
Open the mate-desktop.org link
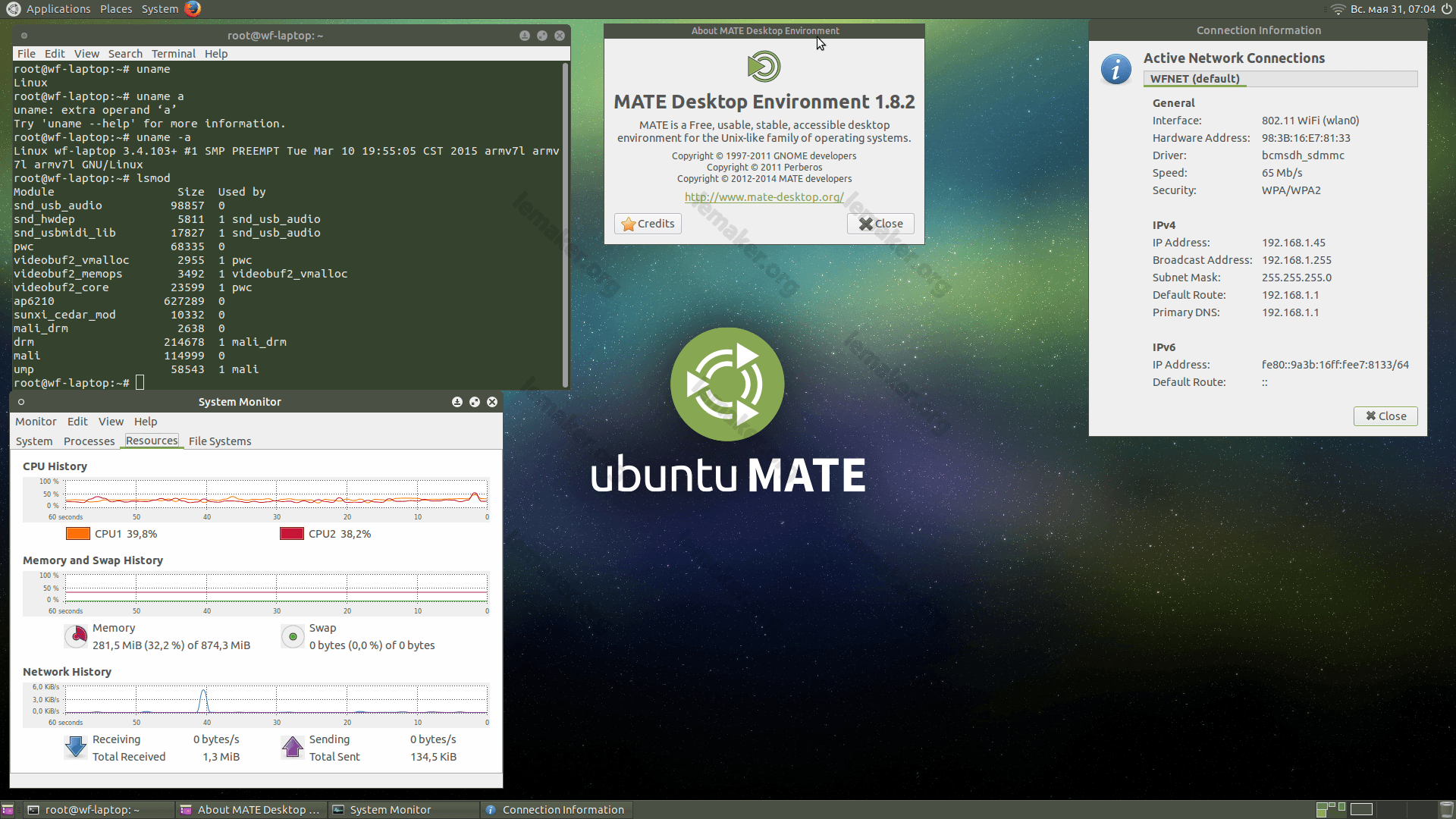click(764, 197)
